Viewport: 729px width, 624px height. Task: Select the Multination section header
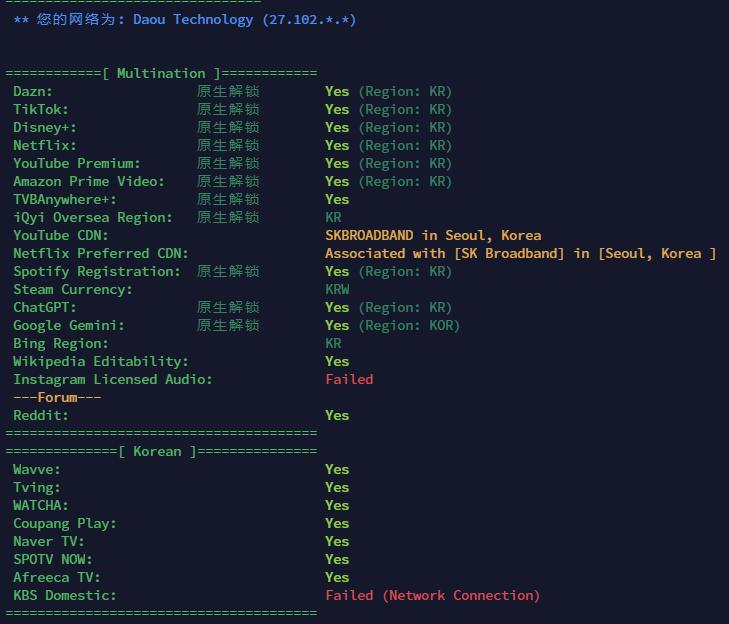[161, 73]
